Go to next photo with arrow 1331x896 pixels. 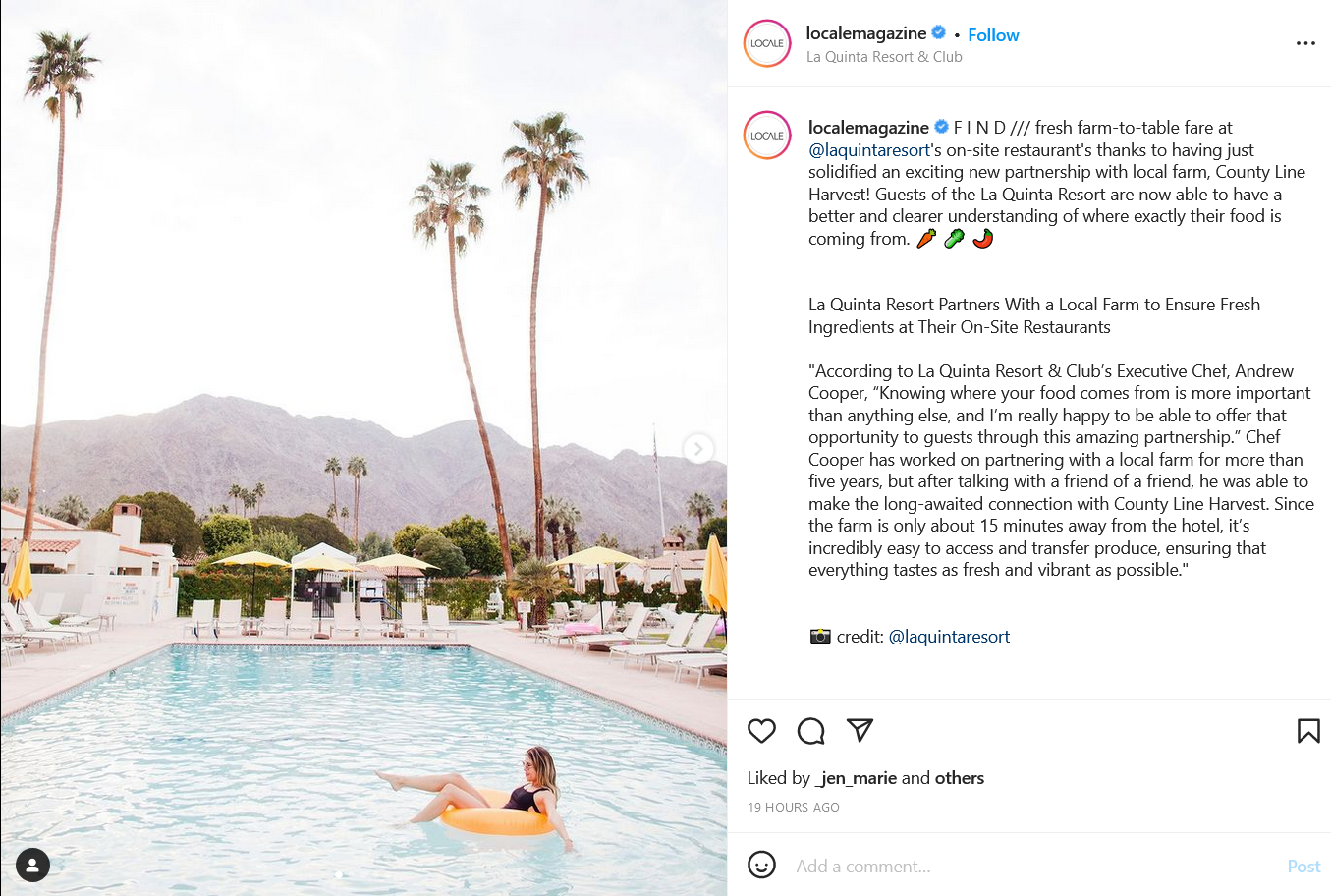(x=697, y=449)
